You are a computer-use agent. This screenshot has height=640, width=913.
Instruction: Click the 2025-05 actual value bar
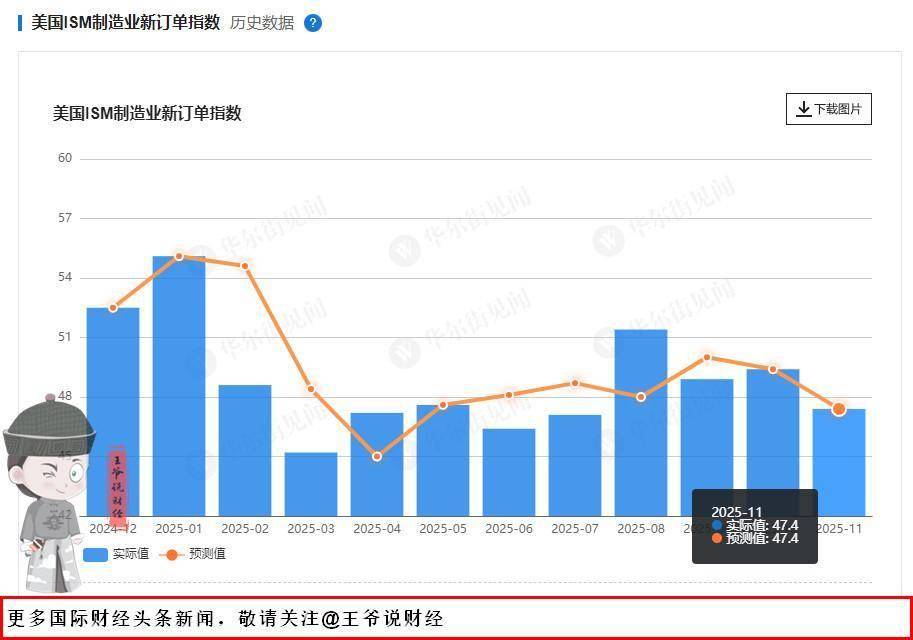443,460
